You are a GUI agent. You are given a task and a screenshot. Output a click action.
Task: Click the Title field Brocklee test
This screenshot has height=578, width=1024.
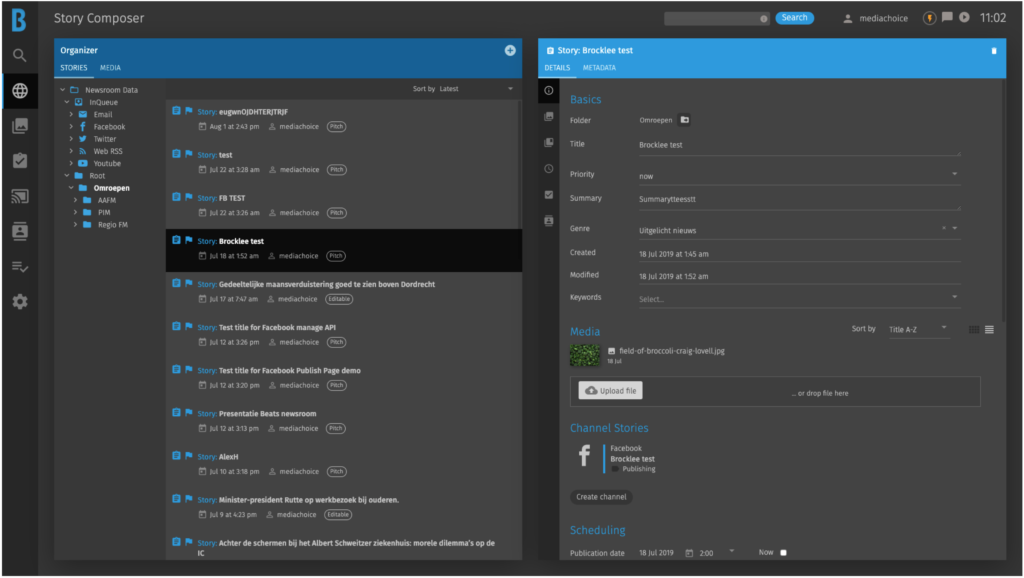click(x=799, y=145)
